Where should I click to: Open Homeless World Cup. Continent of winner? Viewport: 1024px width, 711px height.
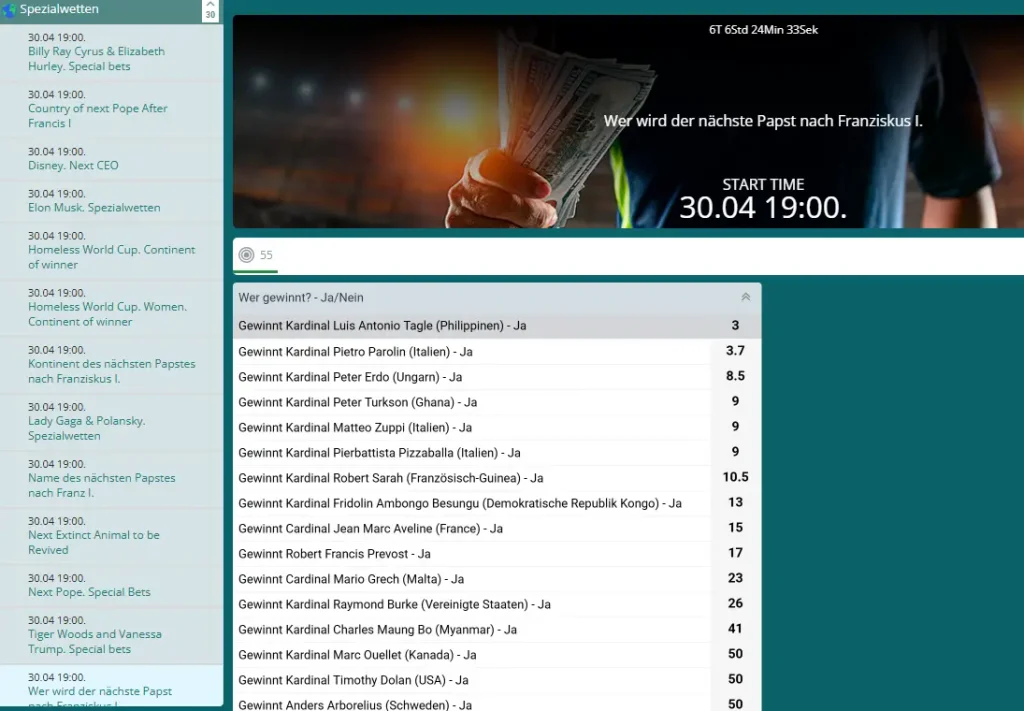[111, 251]
